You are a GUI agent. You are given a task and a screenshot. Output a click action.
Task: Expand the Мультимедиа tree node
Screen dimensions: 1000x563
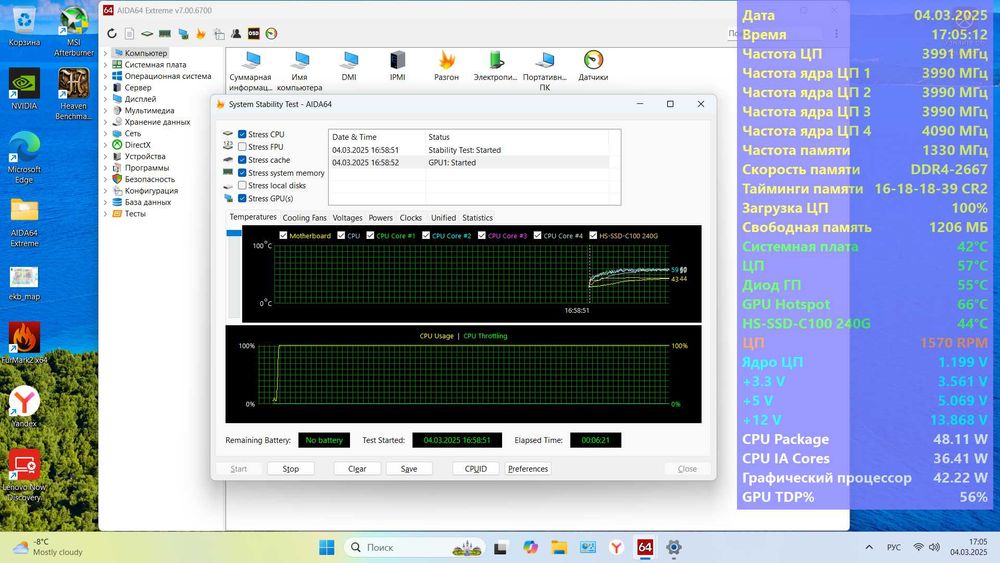coord(106,111)
